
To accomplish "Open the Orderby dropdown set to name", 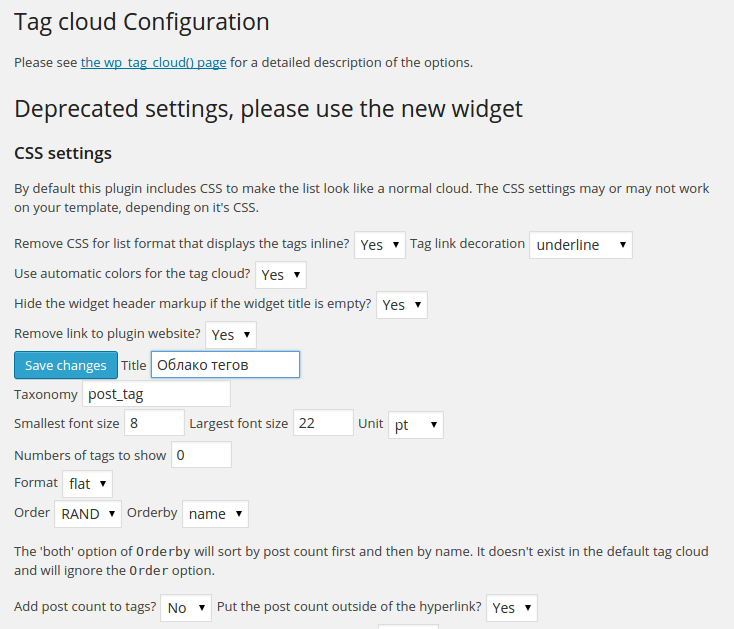I will pos(215,513).
